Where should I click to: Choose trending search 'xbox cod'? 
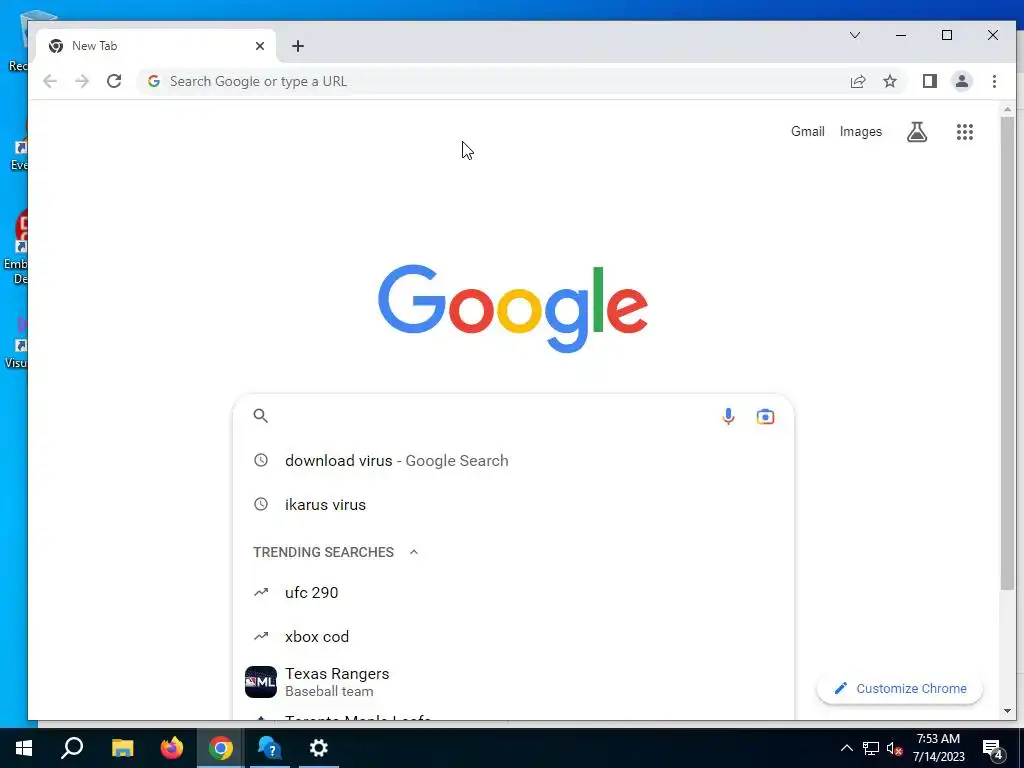513,637
